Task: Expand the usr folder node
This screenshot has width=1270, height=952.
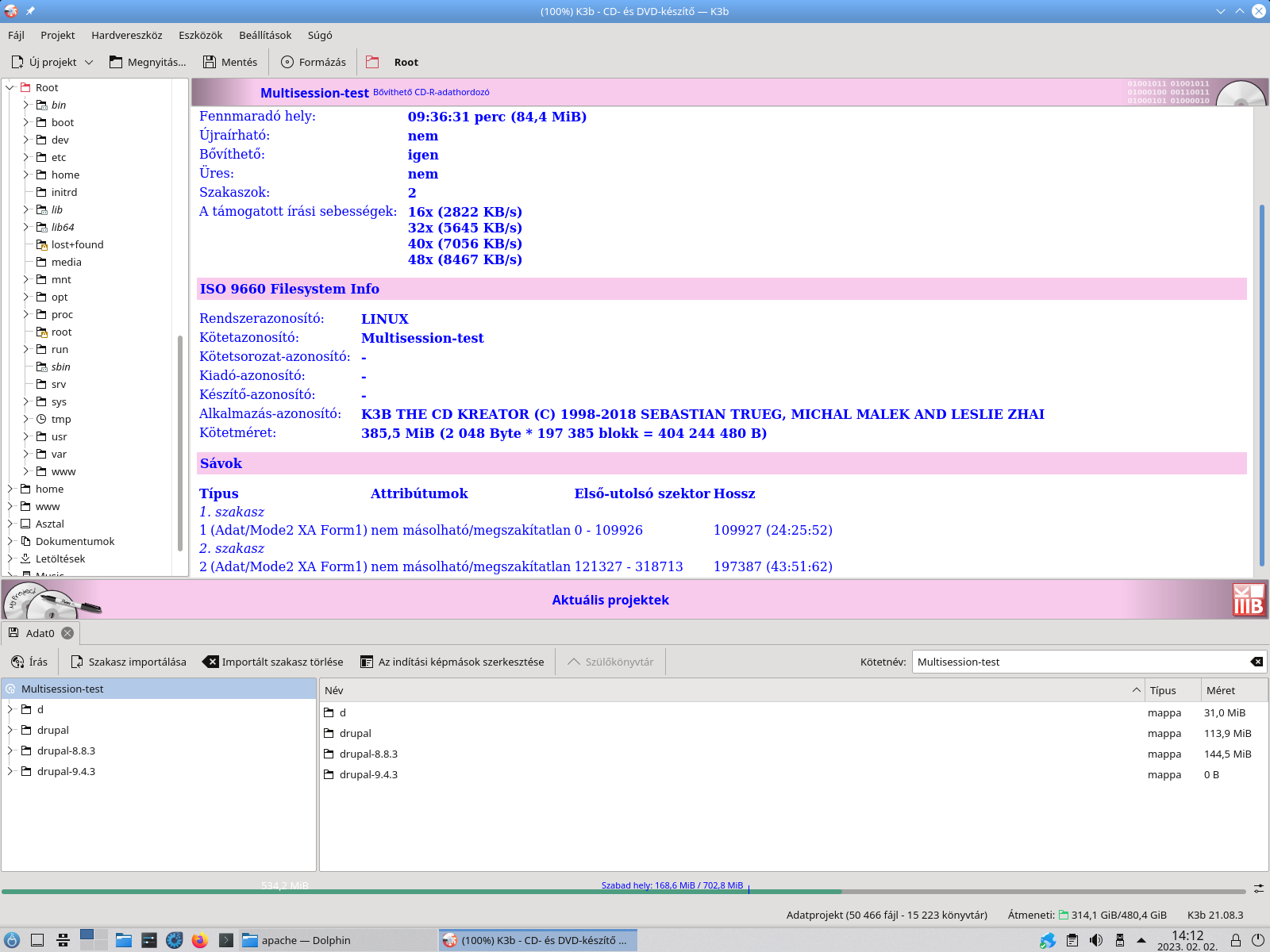Action: [25, 436]
